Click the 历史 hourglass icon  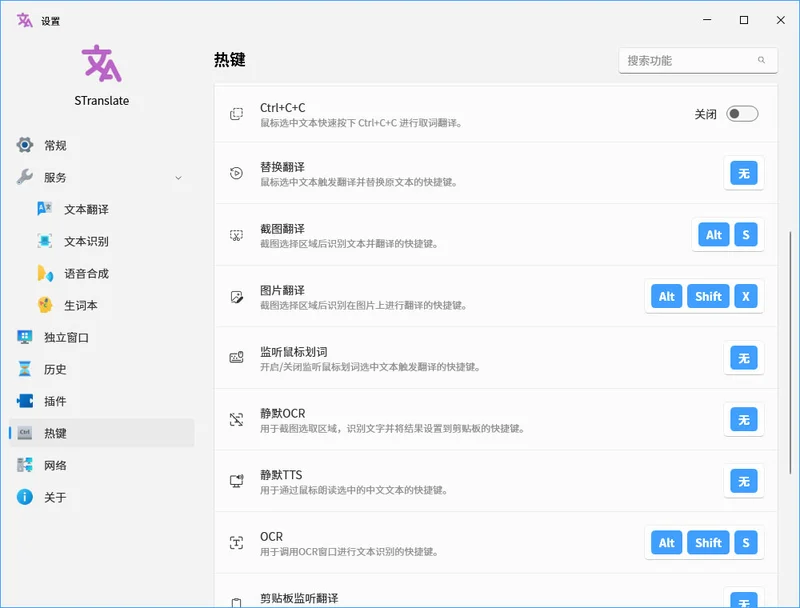pyautogui.click(x=24, y=369)
